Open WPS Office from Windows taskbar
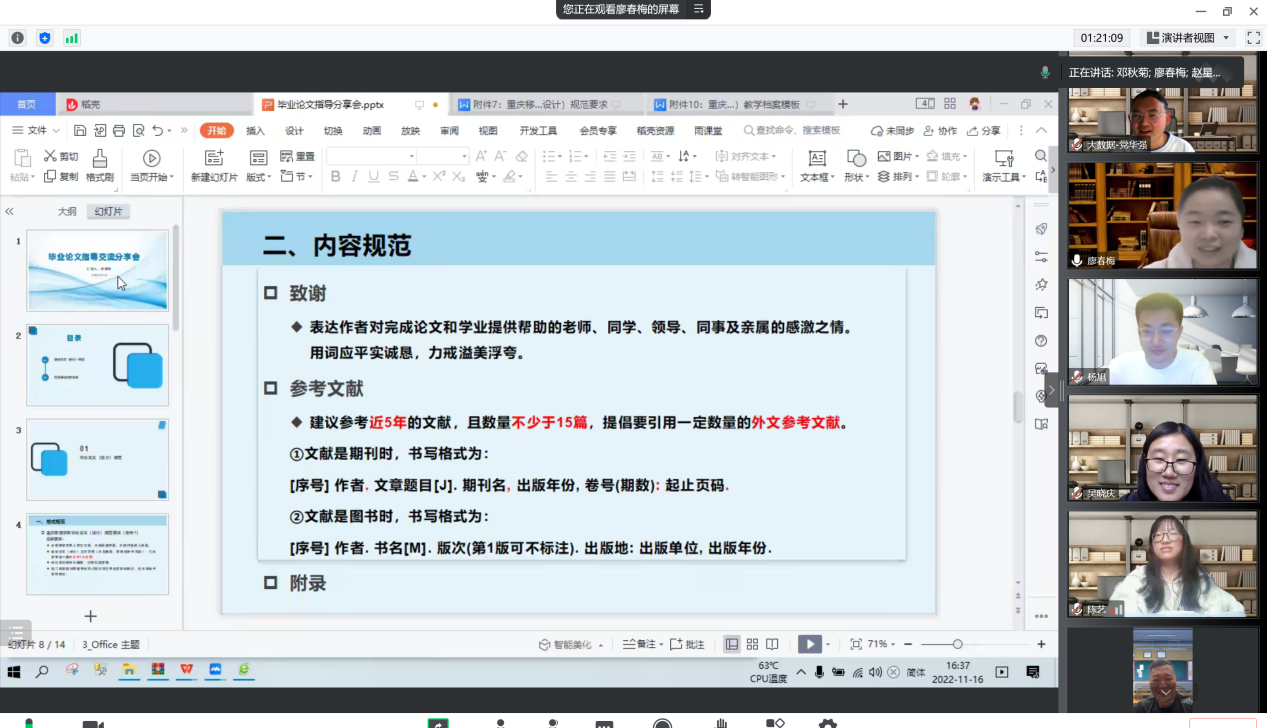The width and height of the screenshot is (1267, 728). coord(186,671)
